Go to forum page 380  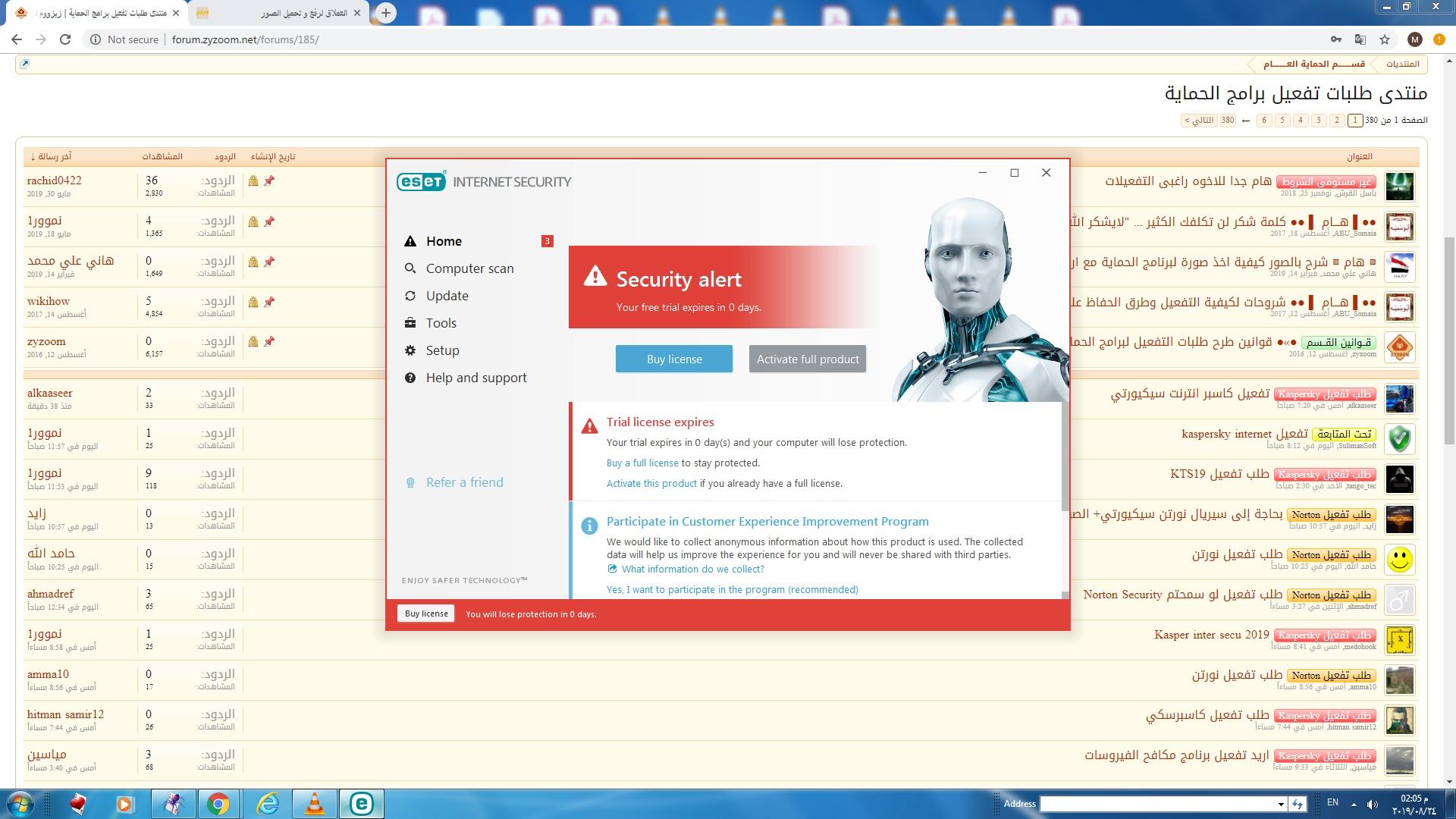pyautogui.click(x=1227, y=120)
